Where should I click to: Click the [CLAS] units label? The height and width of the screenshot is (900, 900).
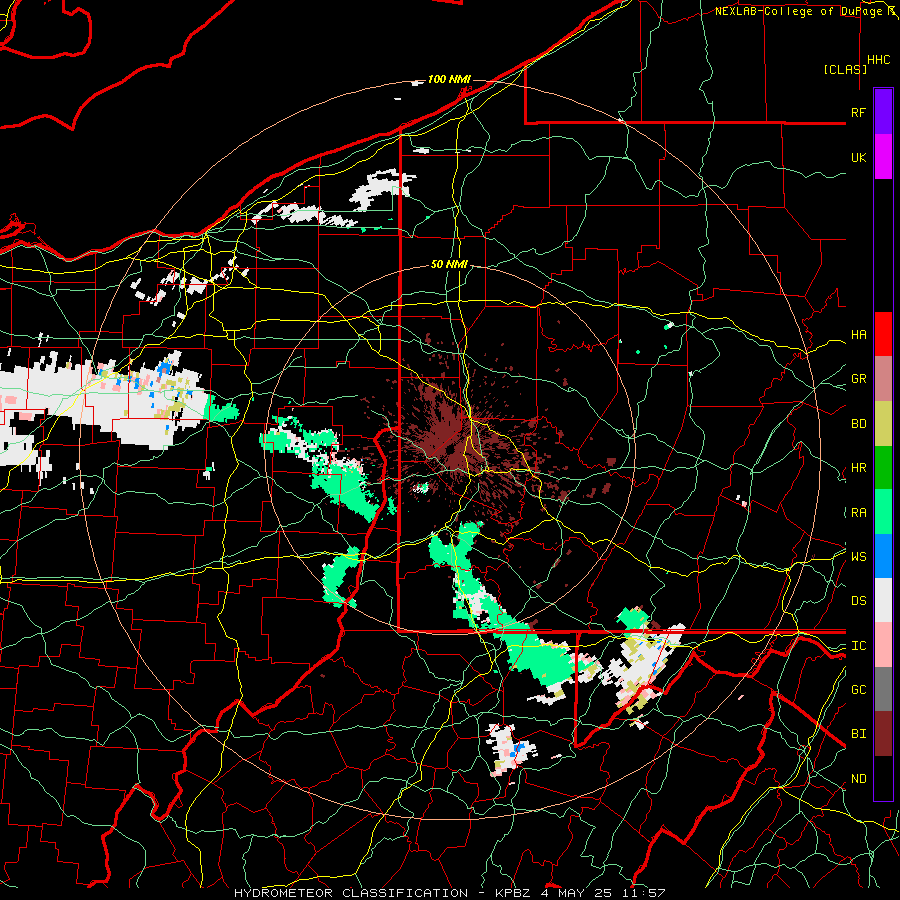845,70
